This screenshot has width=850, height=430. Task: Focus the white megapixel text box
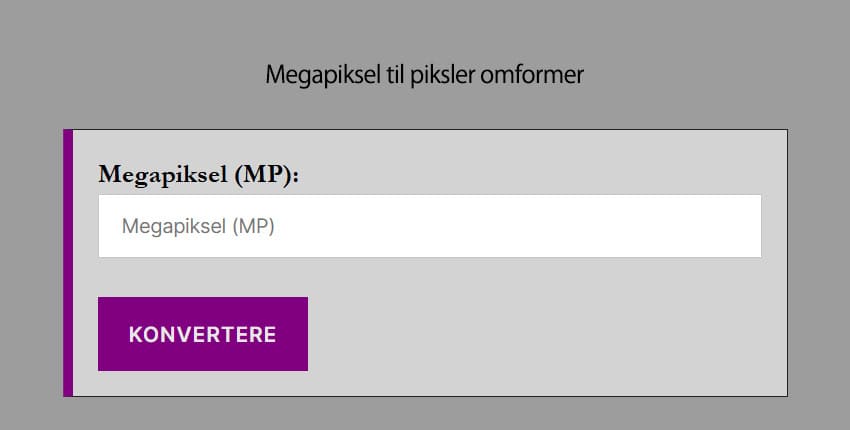[429, 226]
